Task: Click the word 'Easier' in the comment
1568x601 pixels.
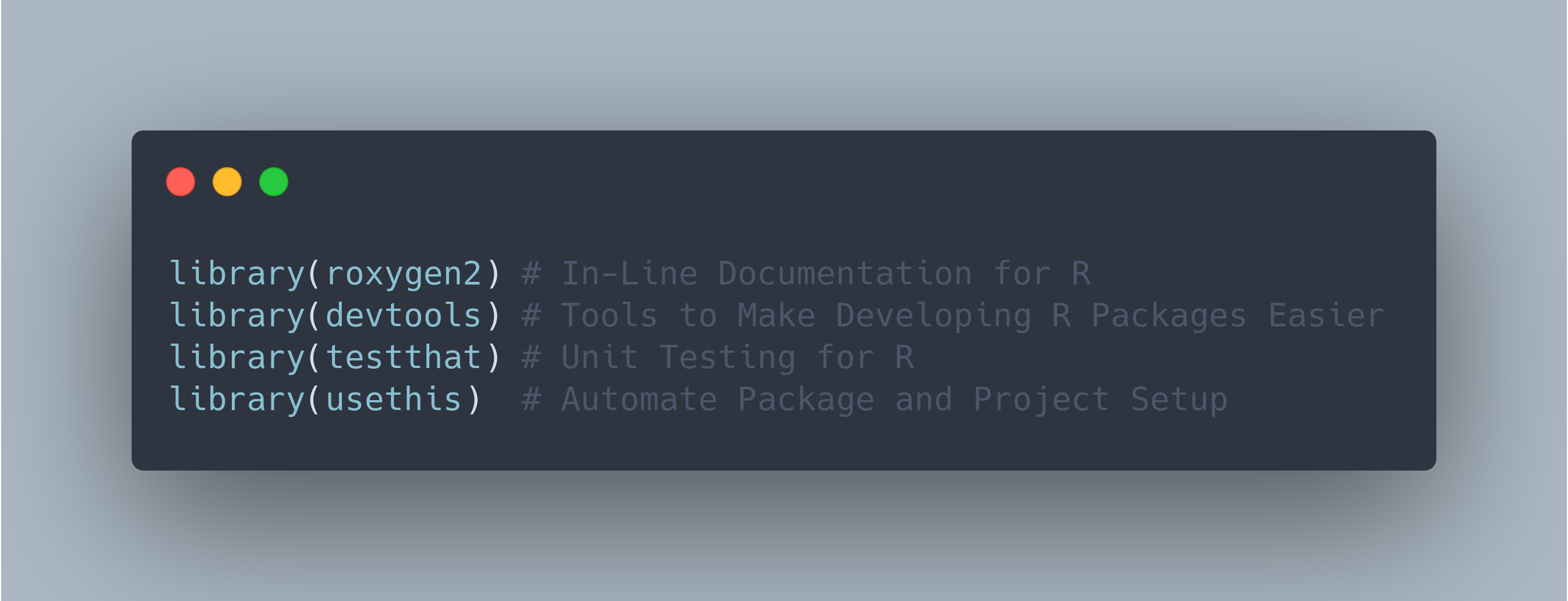Action: point(1326,316)
